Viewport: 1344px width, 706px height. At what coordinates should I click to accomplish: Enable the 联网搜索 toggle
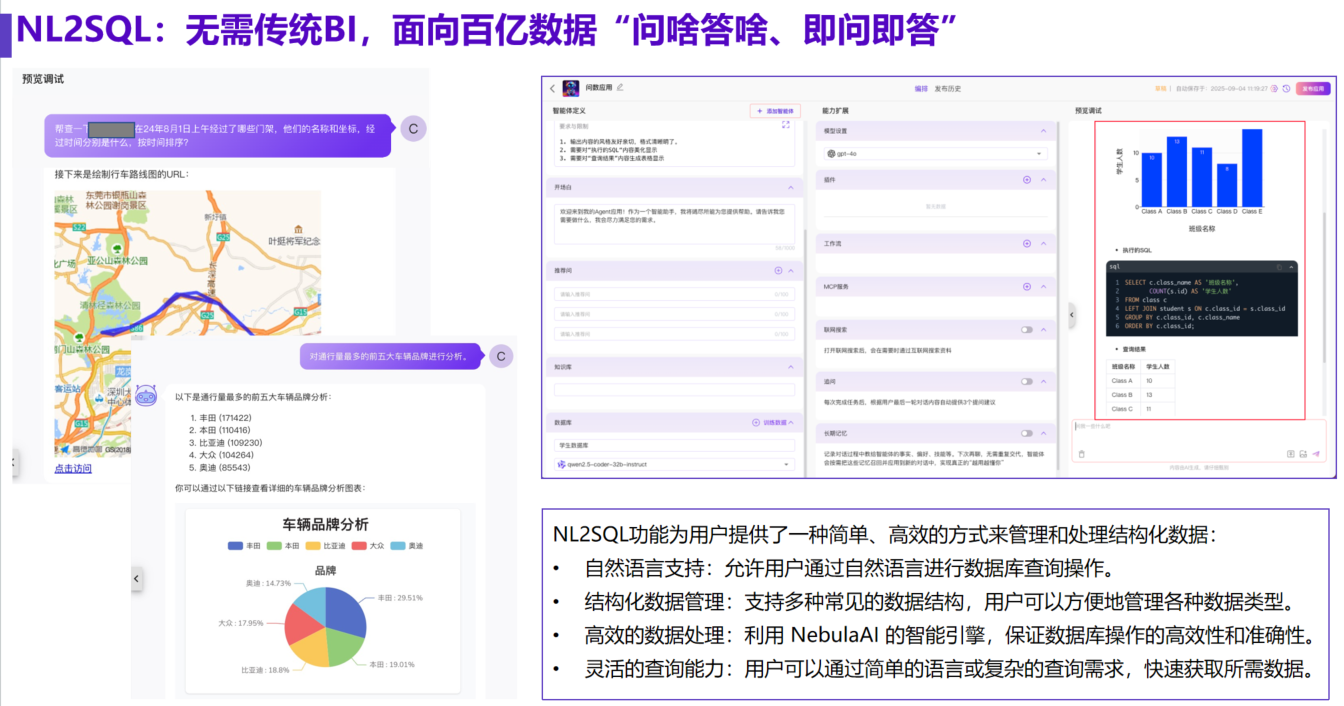(1027, 329)
